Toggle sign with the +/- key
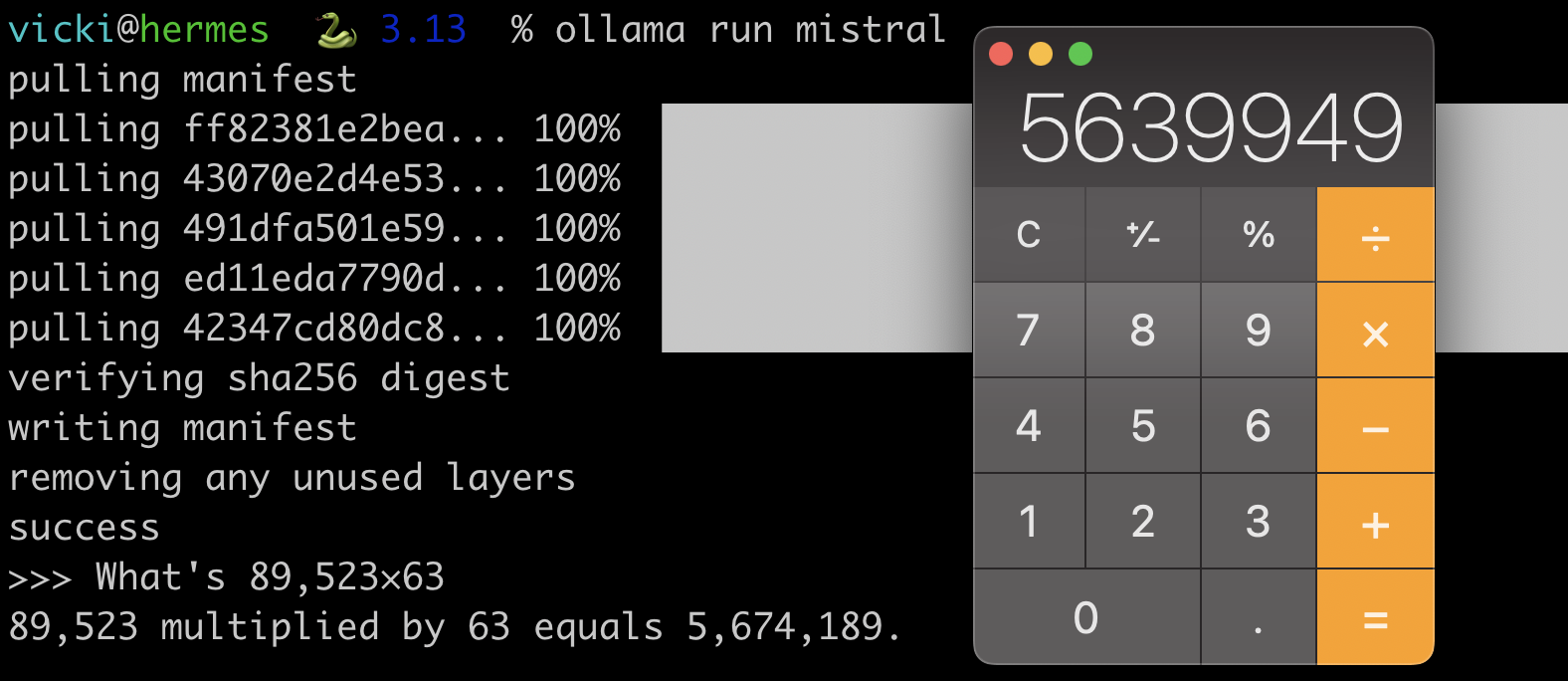1568x681 pixels. (x=1143, y=235)
